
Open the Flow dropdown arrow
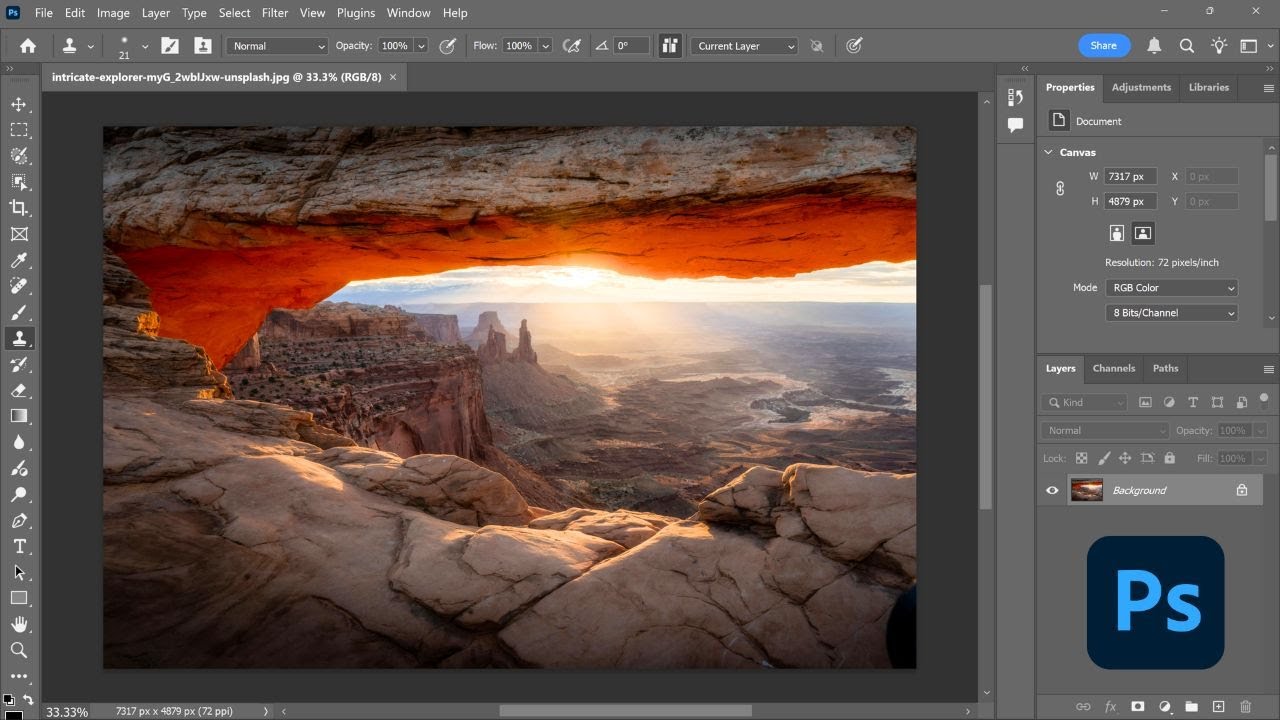point(545,46)
